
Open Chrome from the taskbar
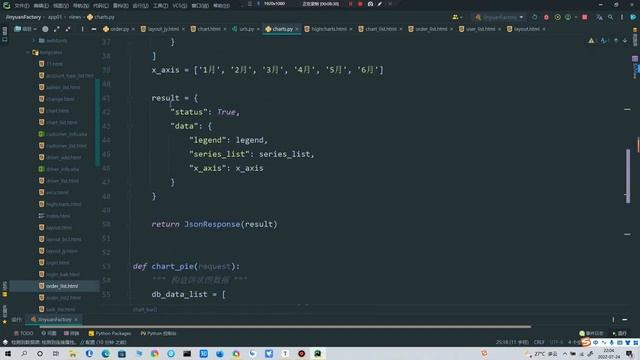[x=155, y=353]
